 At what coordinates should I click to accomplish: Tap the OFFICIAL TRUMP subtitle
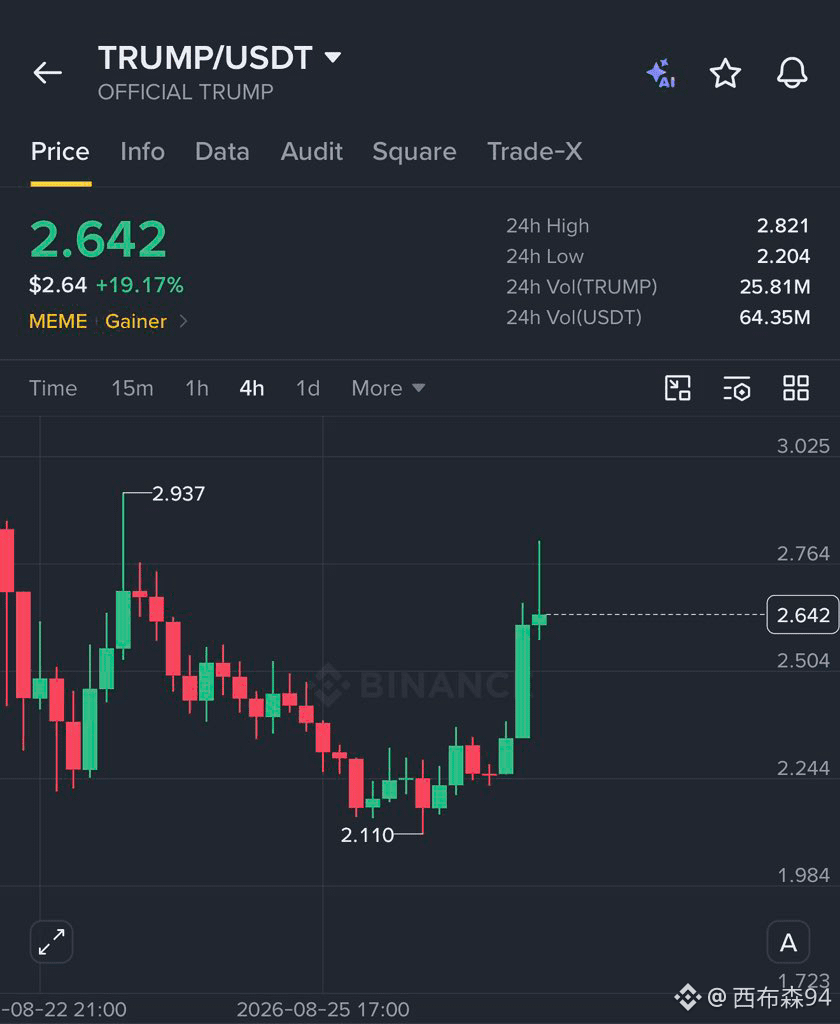(x=186, y=92)
